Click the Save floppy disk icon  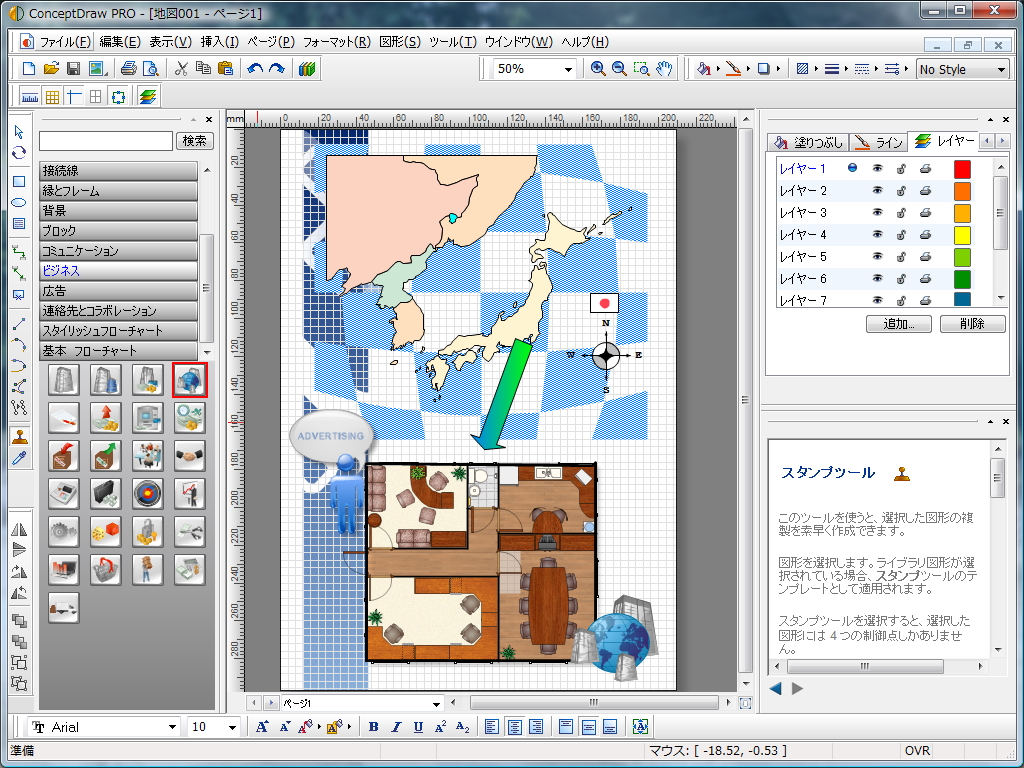click(x=73, y=69)
